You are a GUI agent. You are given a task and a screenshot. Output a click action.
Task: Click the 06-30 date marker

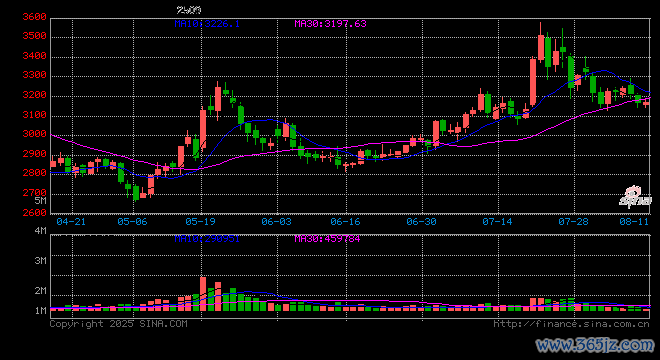pyautogui.click(x=421, y=221)
